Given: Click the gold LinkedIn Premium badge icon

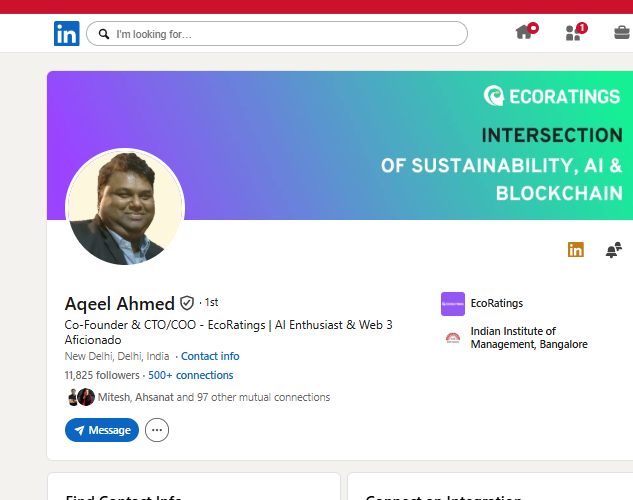Looking at the screenshot, I should (576, 250).
